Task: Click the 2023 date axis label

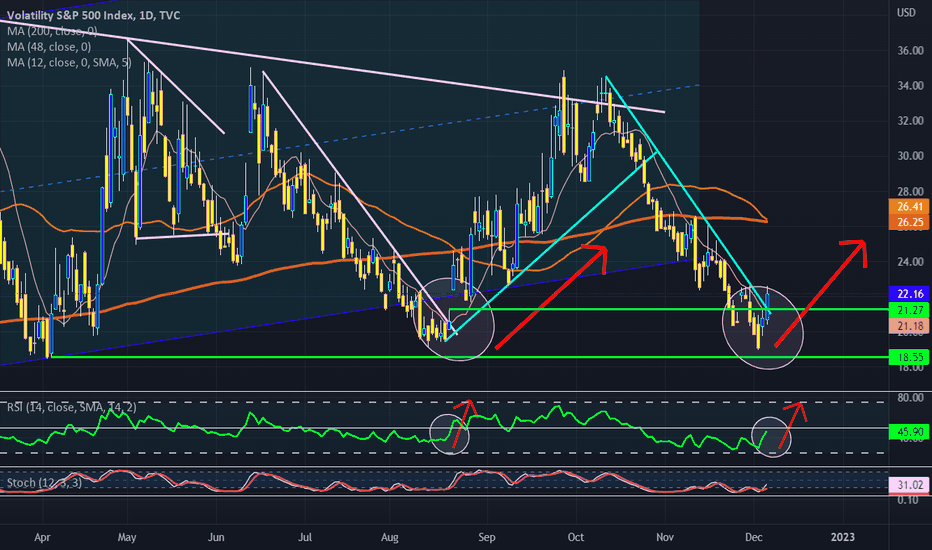Action: [x=842, y=538]
